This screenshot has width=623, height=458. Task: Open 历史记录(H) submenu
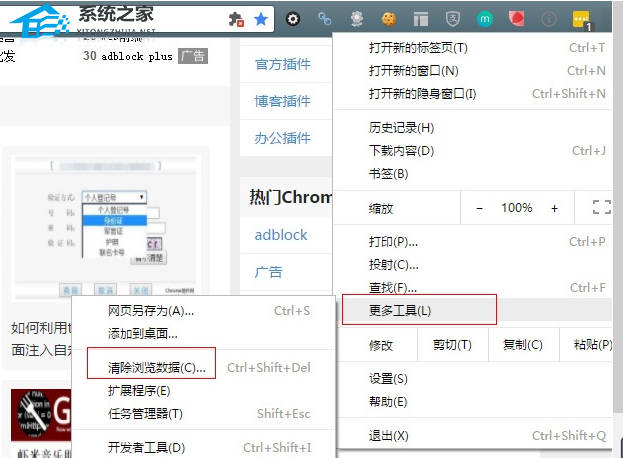coord(472,128)
